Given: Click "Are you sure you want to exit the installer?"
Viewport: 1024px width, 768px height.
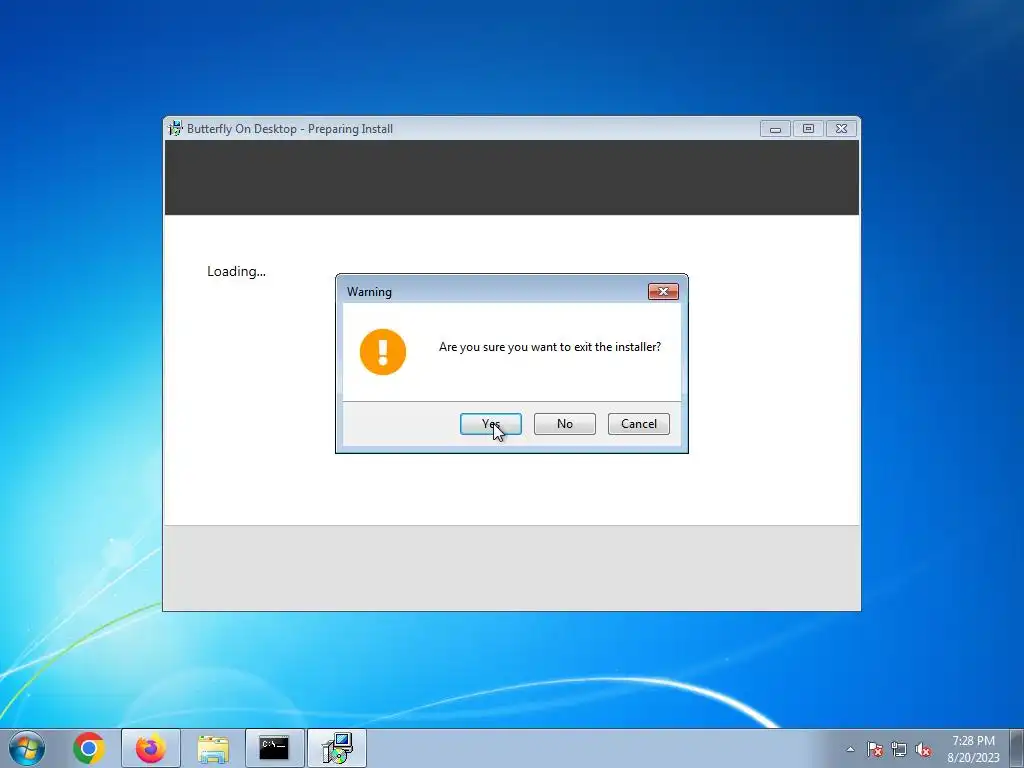Looking at the screenshot, I should 550,347.
